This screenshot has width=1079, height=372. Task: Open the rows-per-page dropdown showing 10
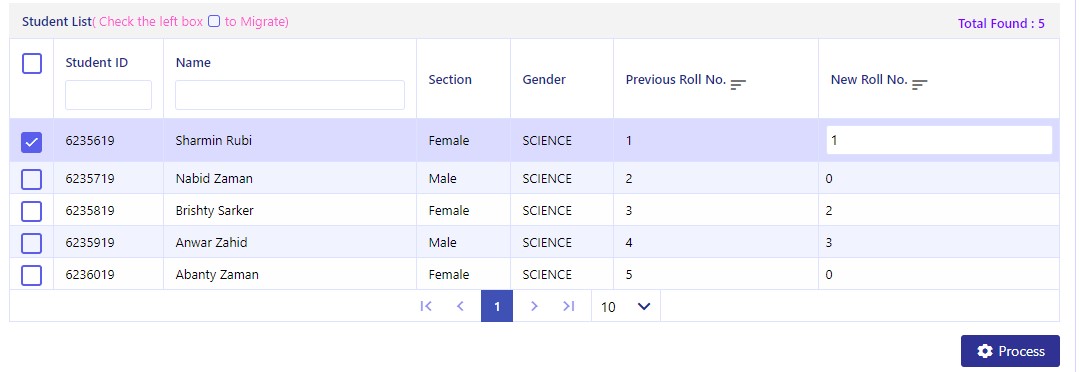pyautogui.click(x=626, y=306)
